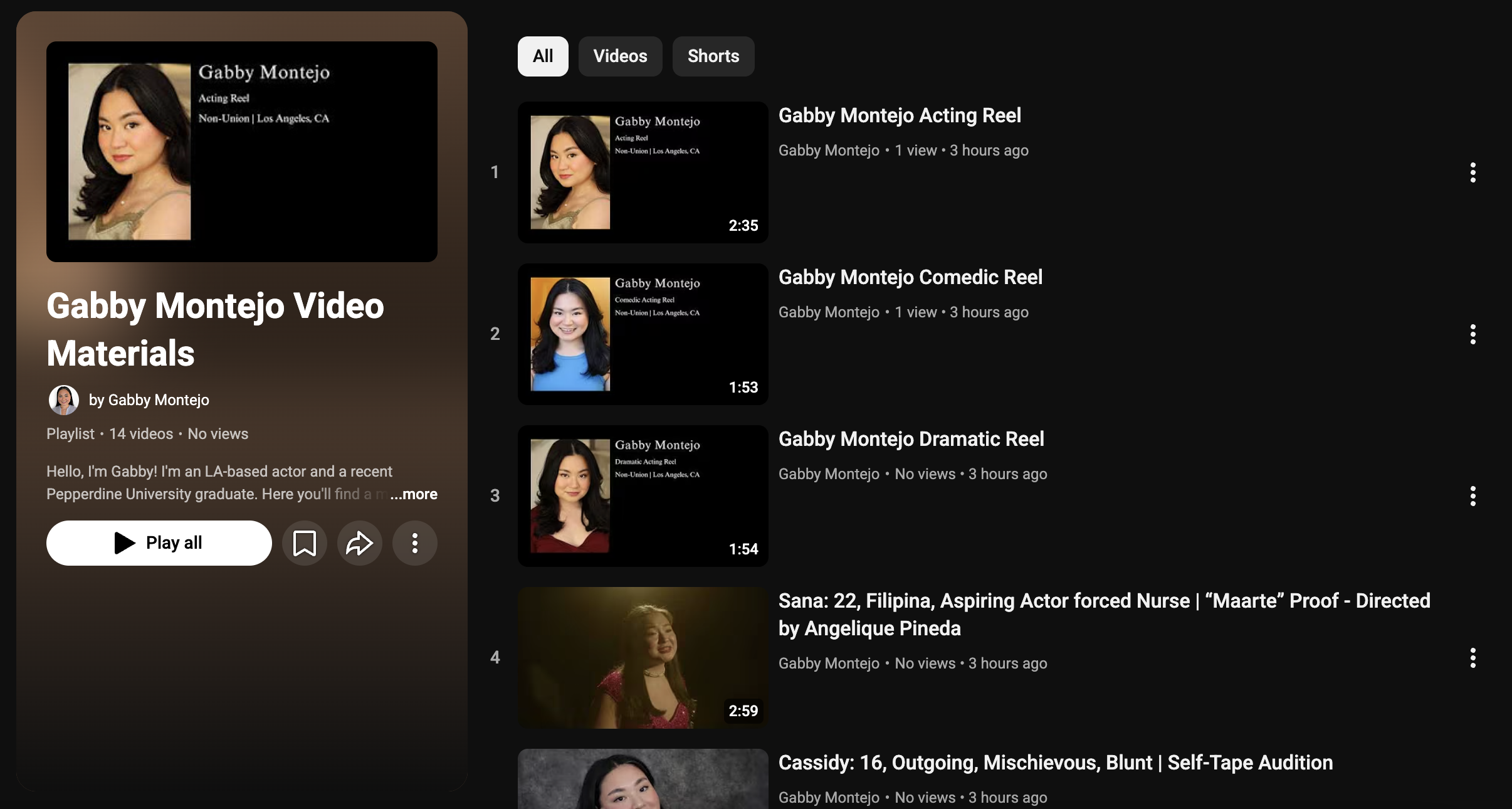Select the All filter chip
Viewport: 1512px width, 809px height.
(x=543, y=56)
